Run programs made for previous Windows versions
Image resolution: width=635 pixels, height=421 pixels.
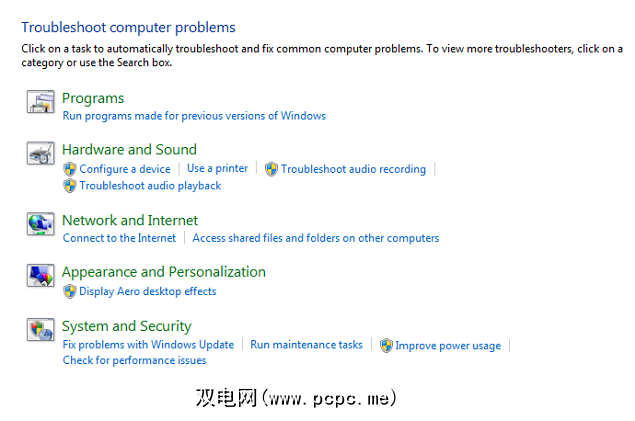(194, 116)
